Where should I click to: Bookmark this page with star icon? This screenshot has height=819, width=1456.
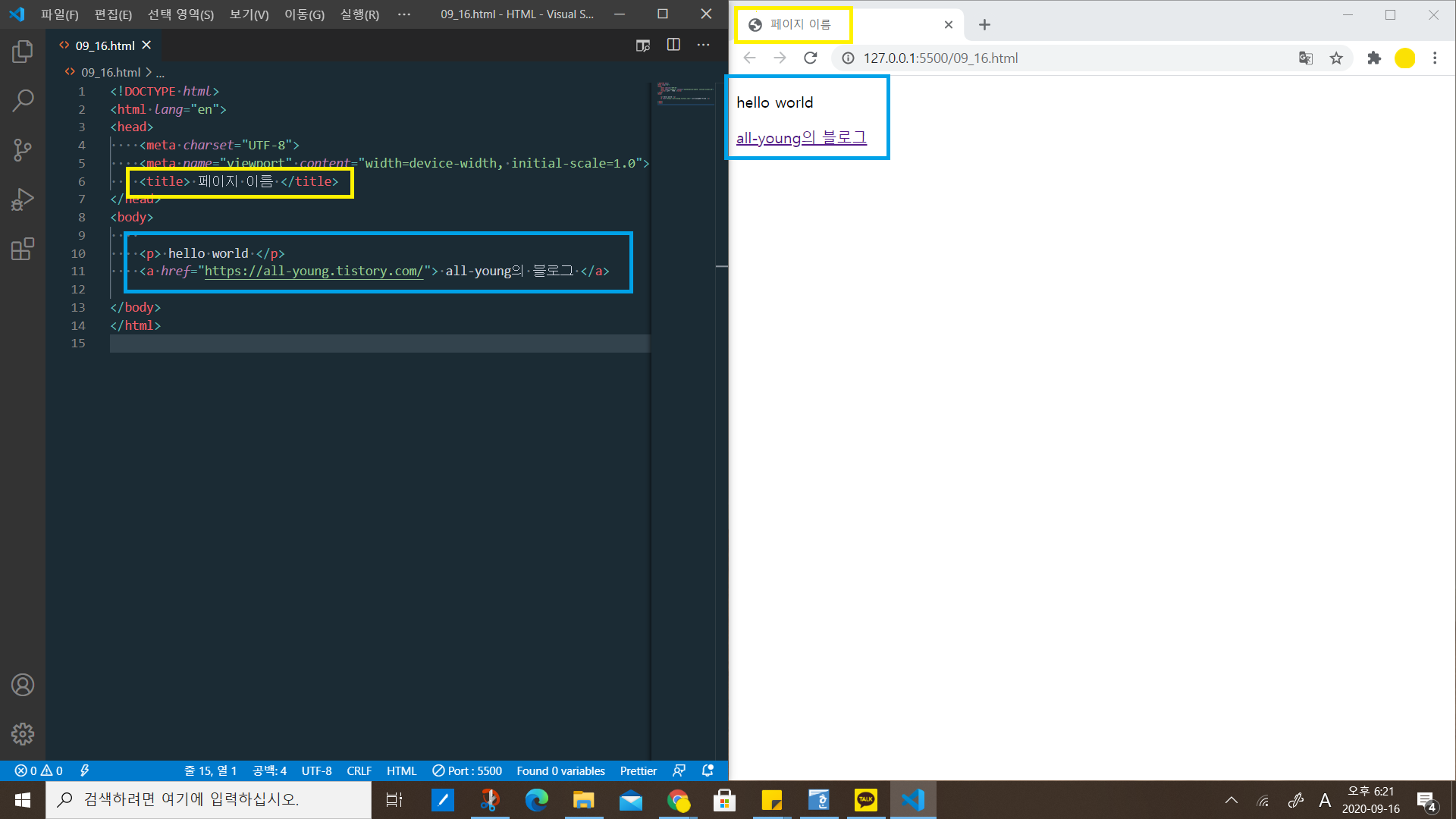pos(1336,58)
